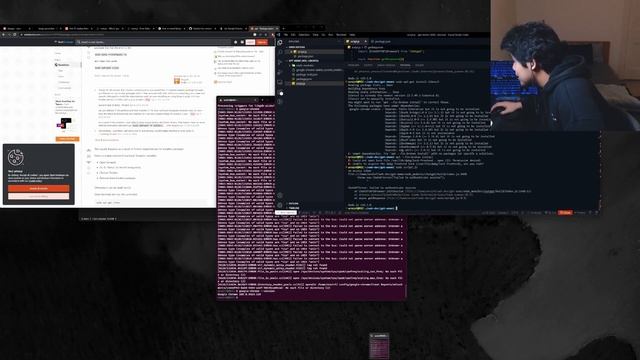
Task: Click Accept all cookies in cookie dialog
Action: point(38,188)
